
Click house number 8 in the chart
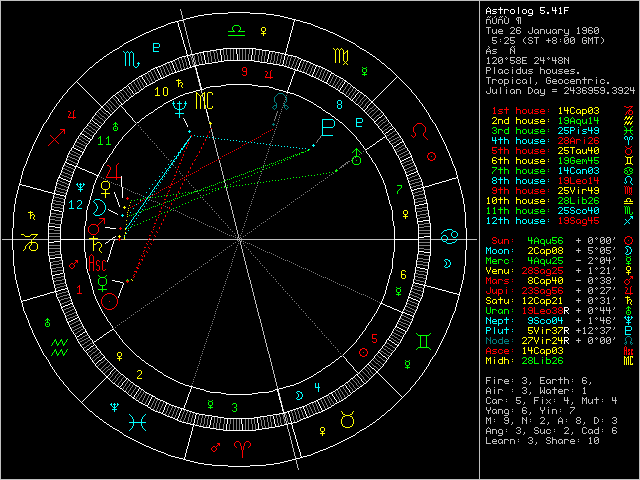[340, 105]
